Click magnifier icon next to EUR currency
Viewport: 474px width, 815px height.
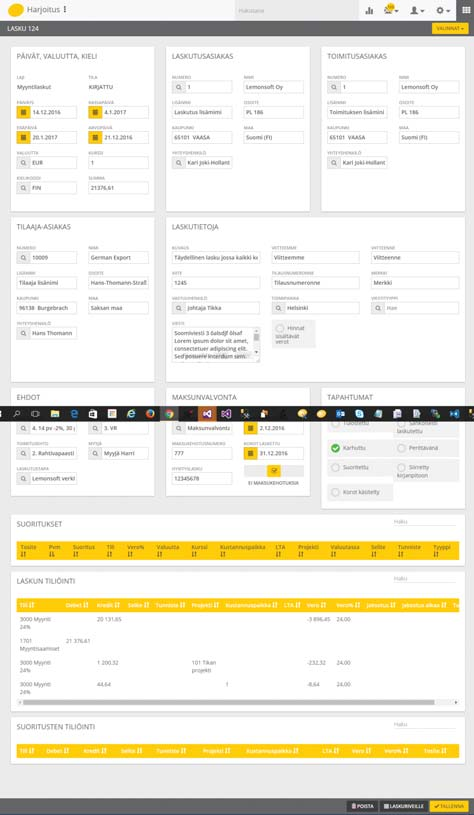23,163
